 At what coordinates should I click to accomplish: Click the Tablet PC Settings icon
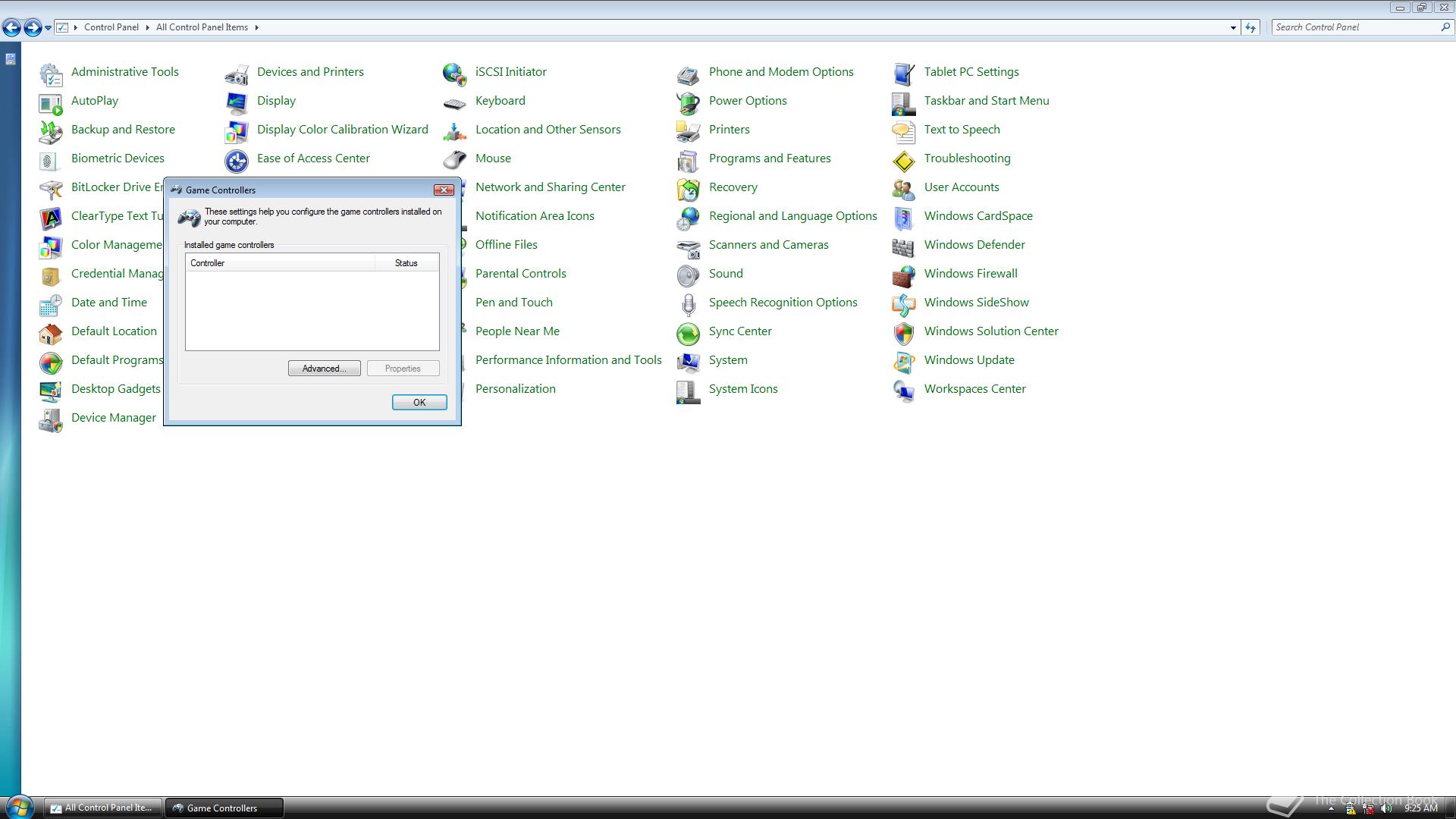pos(904,74)
